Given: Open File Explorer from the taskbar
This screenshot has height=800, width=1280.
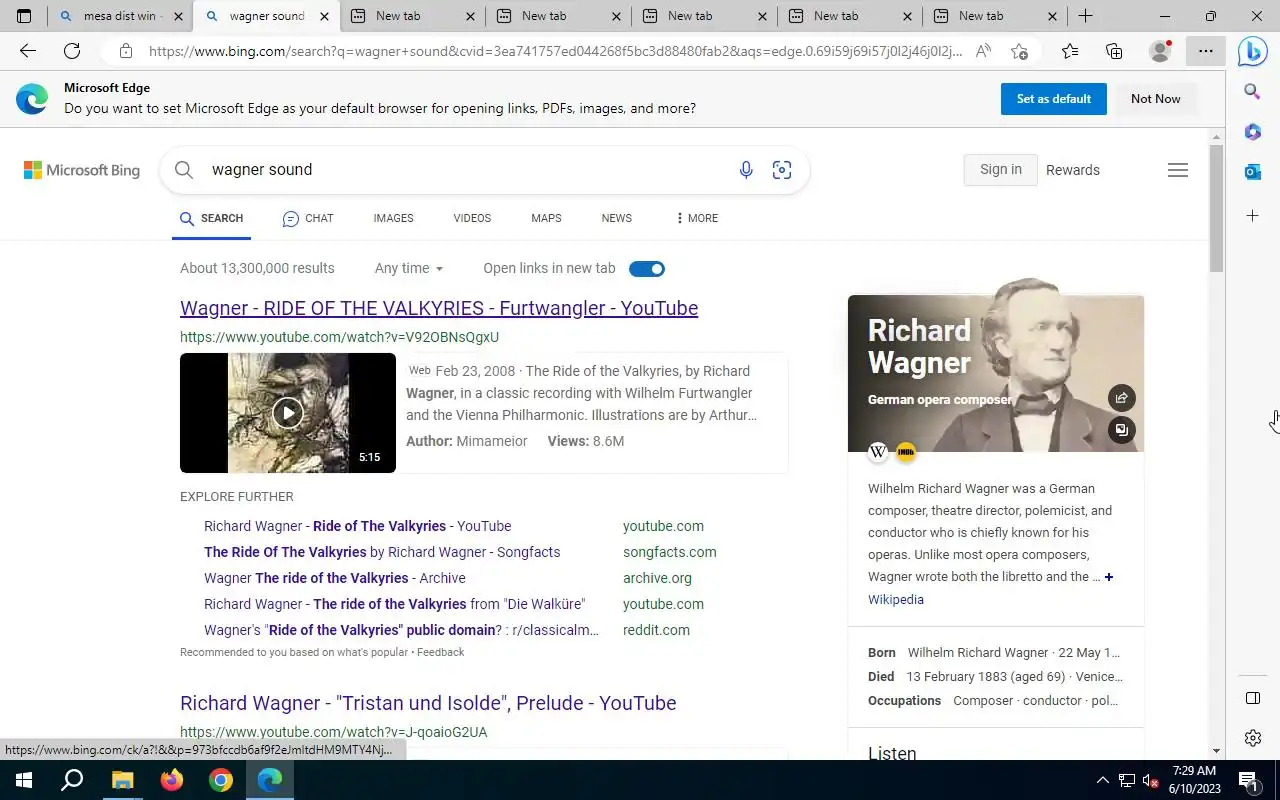Looking at the screenshot, I should pyautogui.click(x=122, y=780).
